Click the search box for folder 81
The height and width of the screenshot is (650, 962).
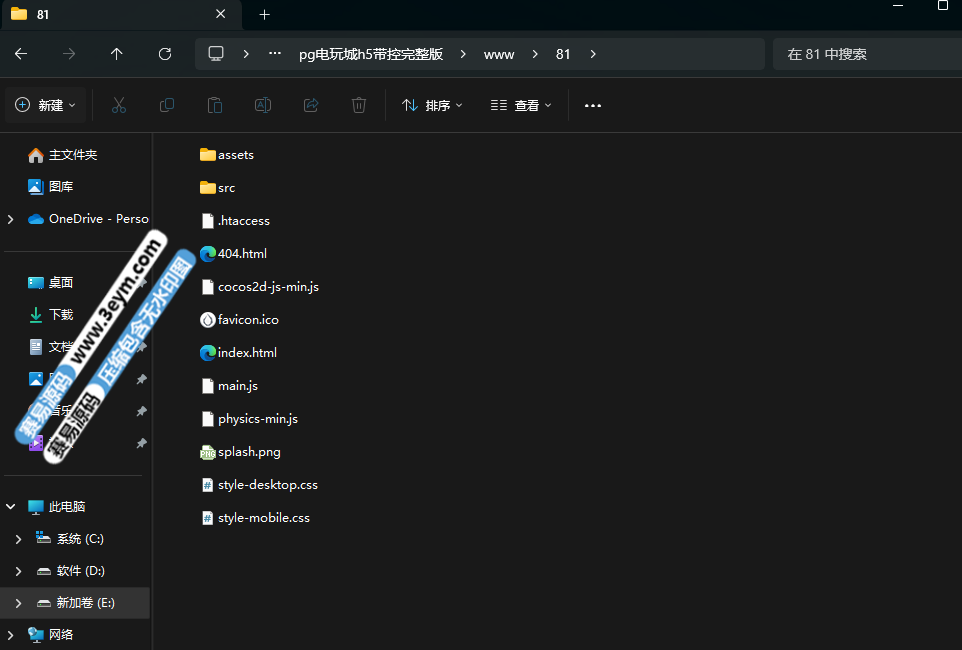865,54
